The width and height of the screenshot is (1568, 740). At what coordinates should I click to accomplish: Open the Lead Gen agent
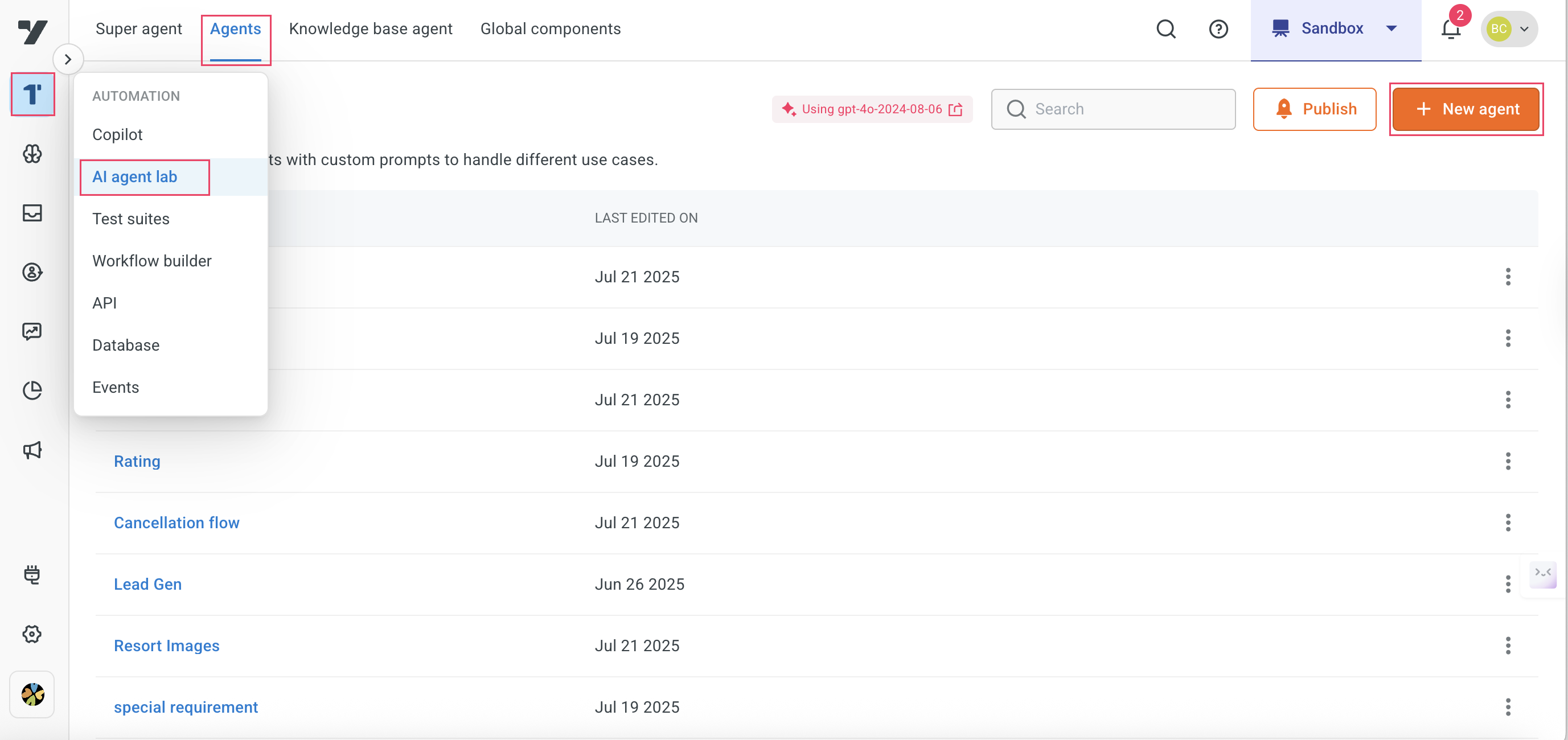pyautogui.click(x=148, y=583)
